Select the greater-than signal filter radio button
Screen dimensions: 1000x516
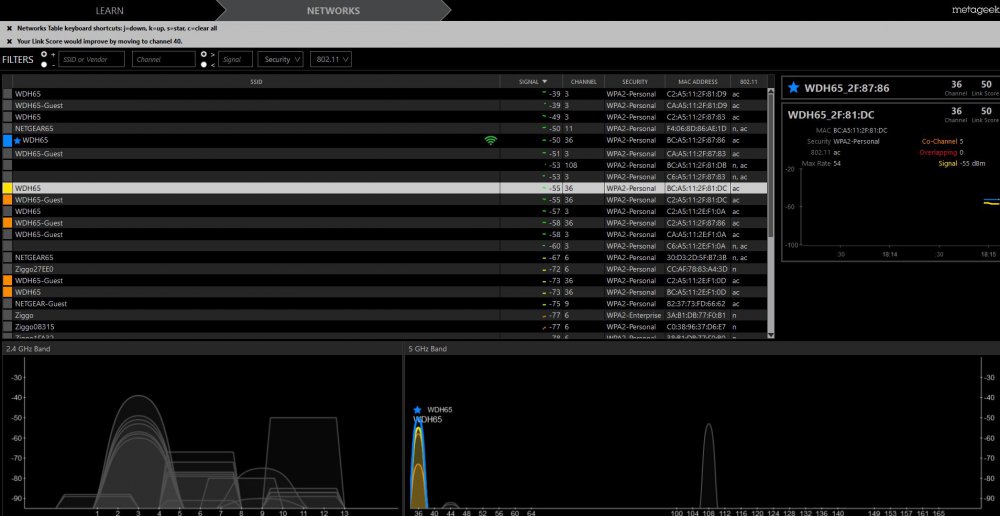(203, 54)
